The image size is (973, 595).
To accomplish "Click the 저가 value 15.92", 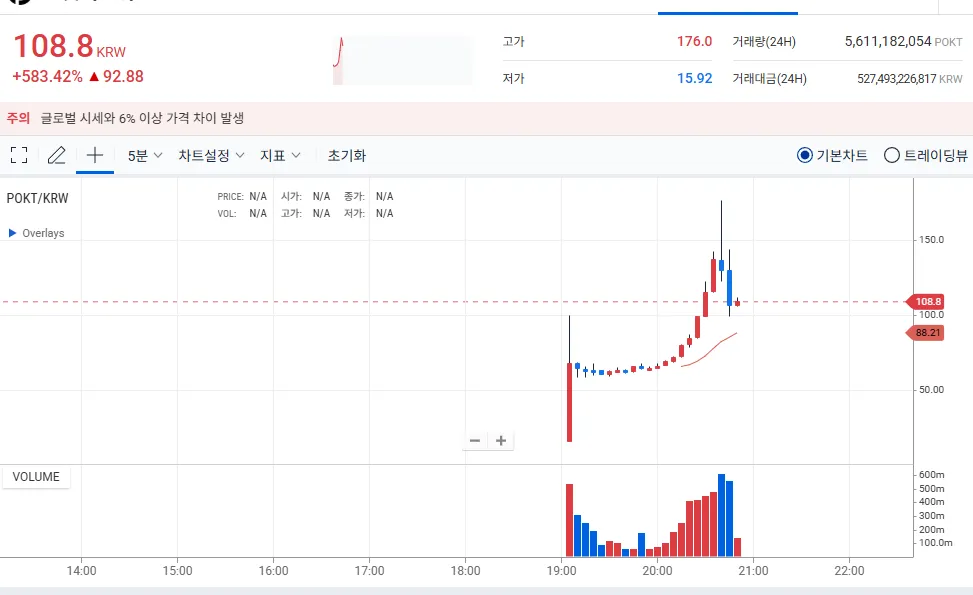I will point(694,79).
